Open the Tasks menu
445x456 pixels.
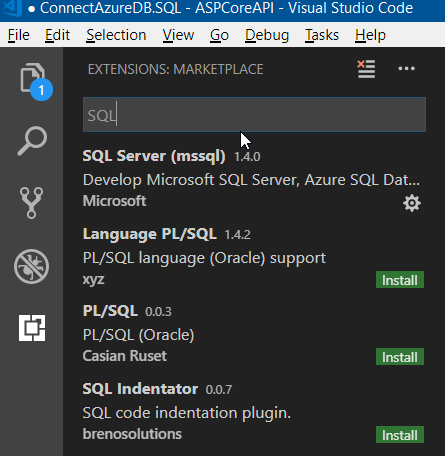point(322,35)
